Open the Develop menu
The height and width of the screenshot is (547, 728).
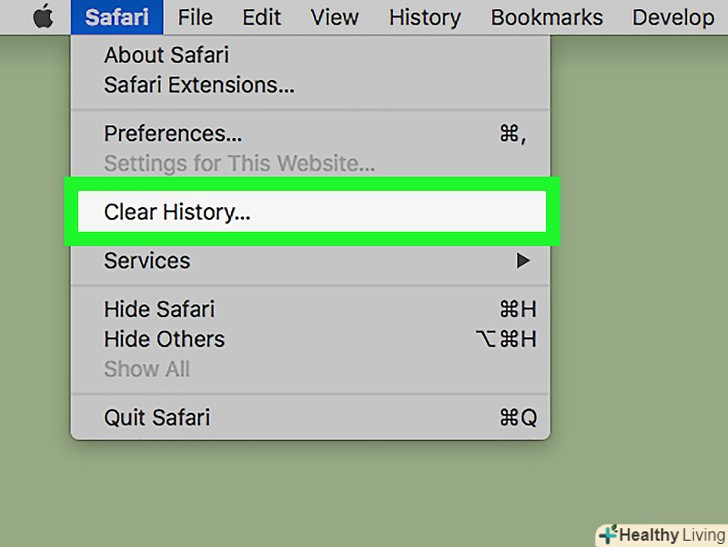point(673,17)
